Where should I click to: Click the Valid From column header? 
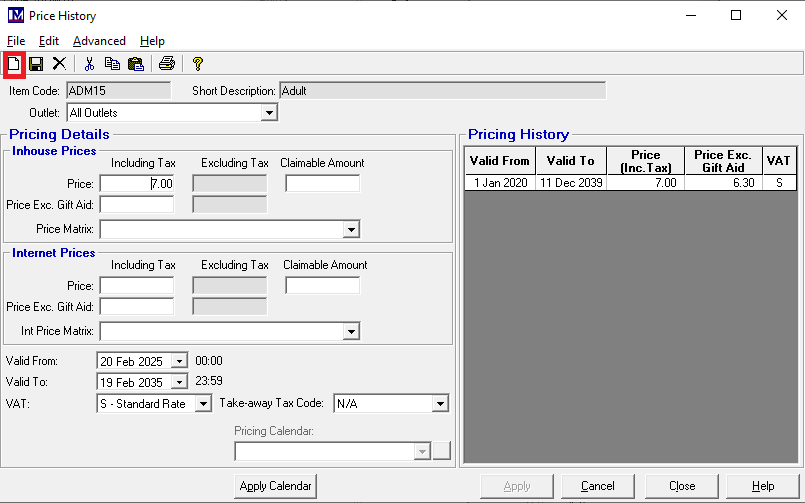(500, 161)
